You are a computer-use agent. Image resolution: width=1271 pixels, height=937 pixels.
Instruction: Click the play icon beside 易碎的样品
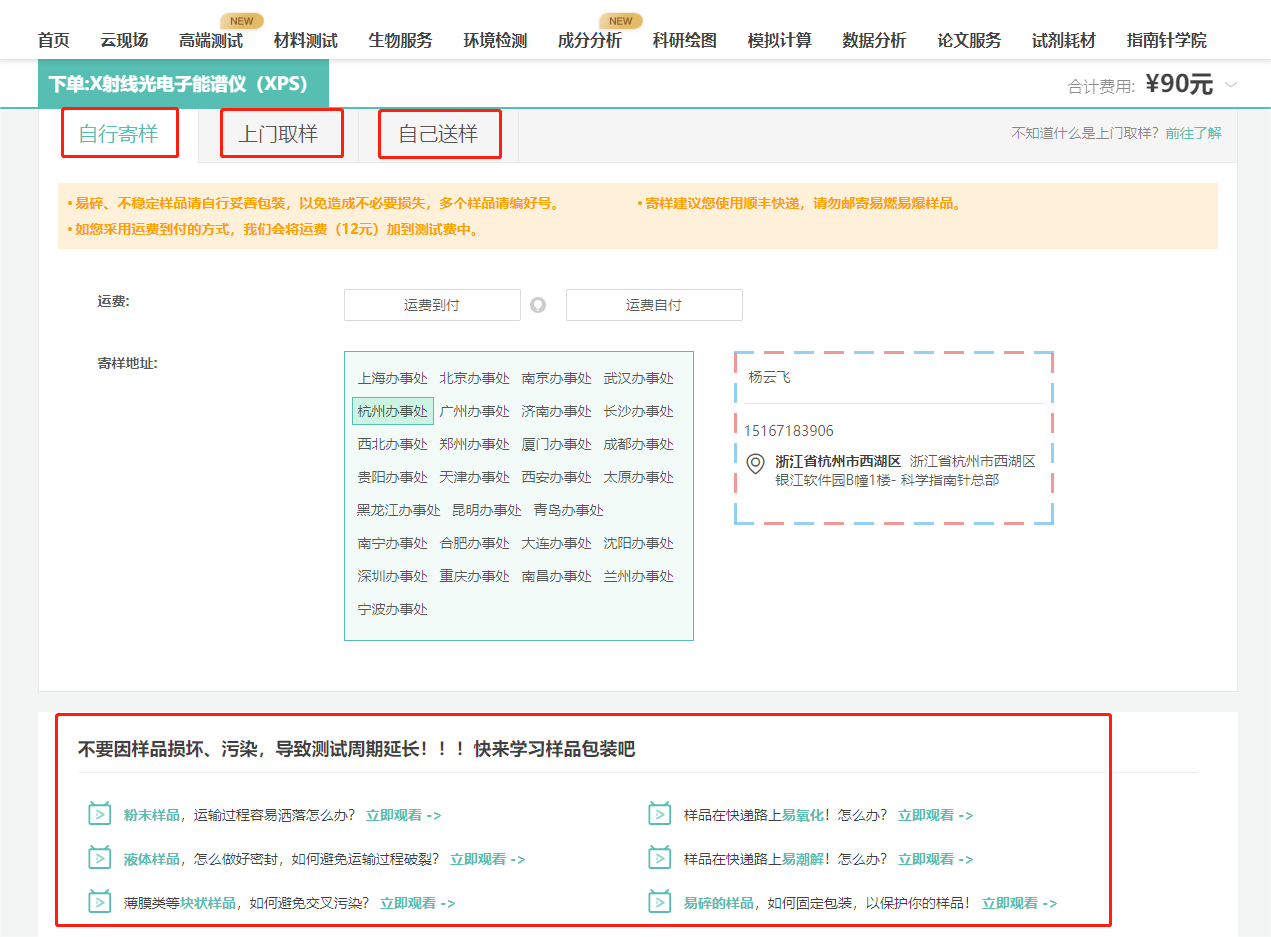tap(658, 901)
